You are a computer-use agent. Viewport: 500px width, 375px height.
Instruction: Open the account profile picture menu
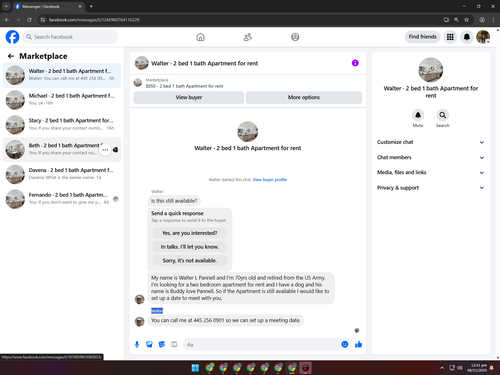pos(483,37)
